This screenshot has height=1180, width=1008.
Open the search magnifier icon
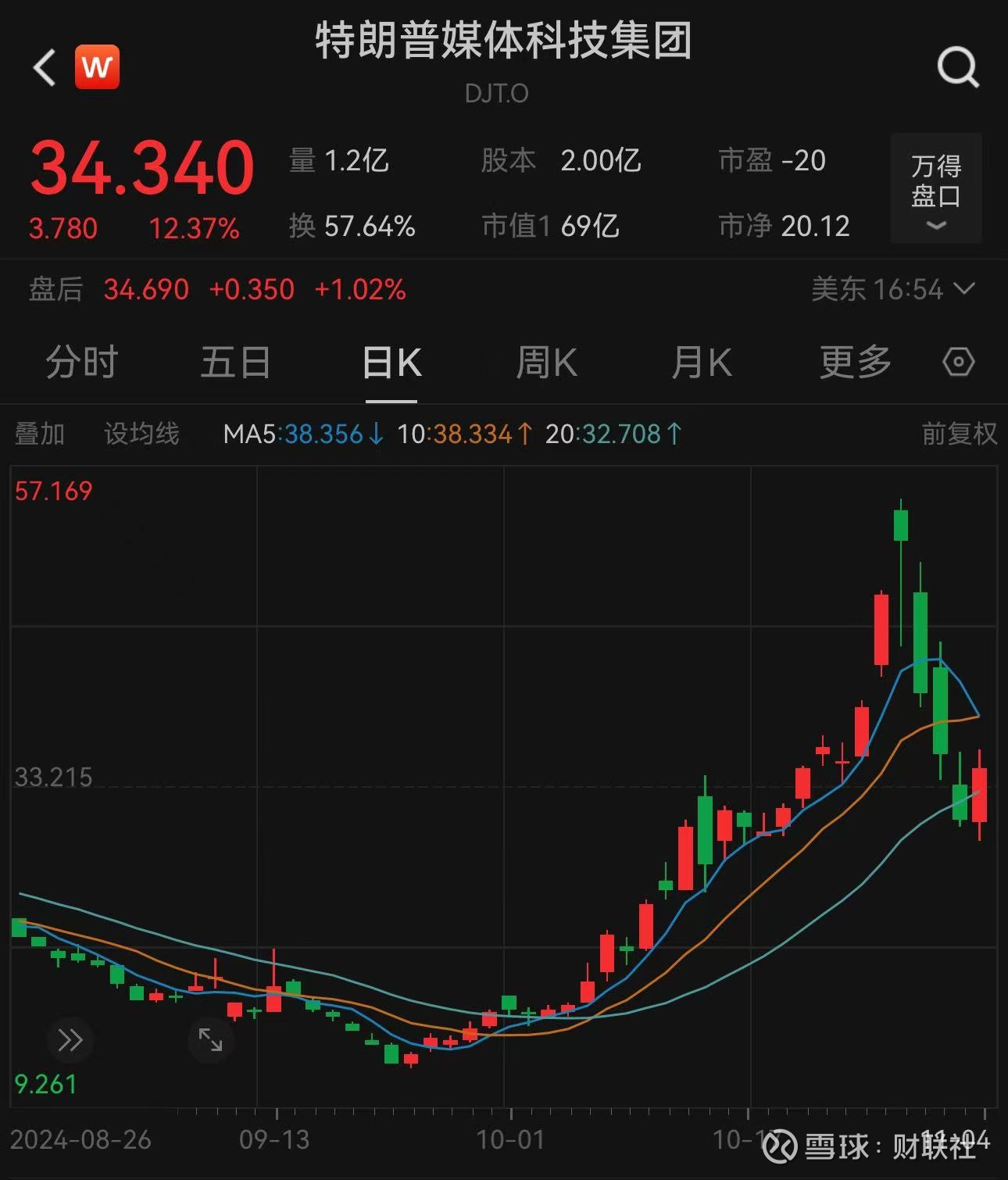956,67
